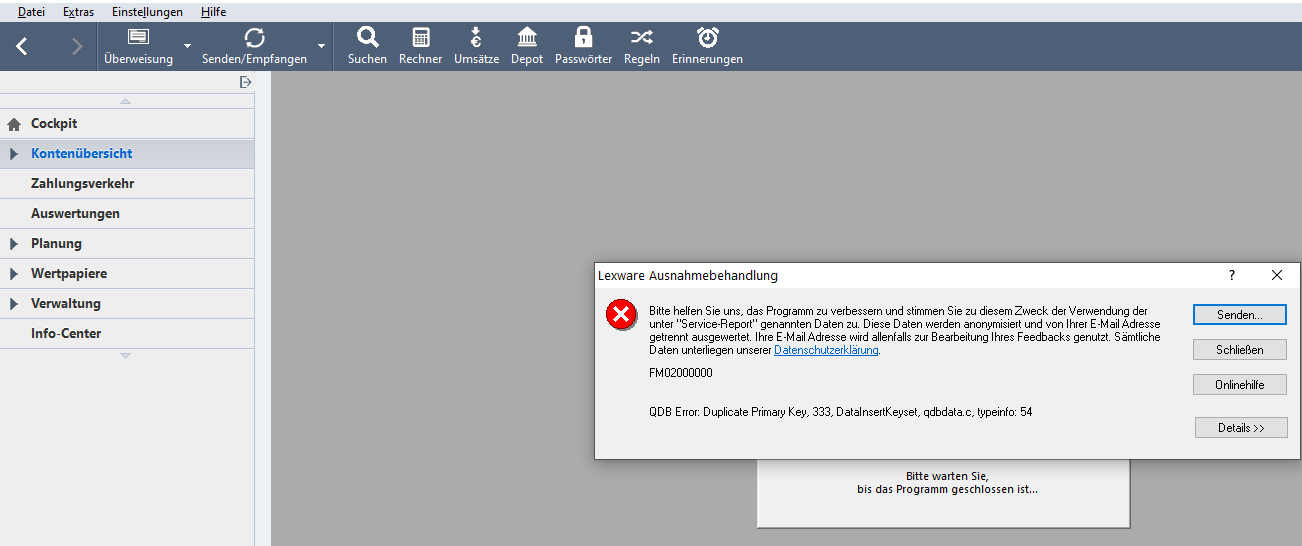Click the error code FM02000000 text
This screenshot has height=546, width=1302.
[x=681, y=373]
